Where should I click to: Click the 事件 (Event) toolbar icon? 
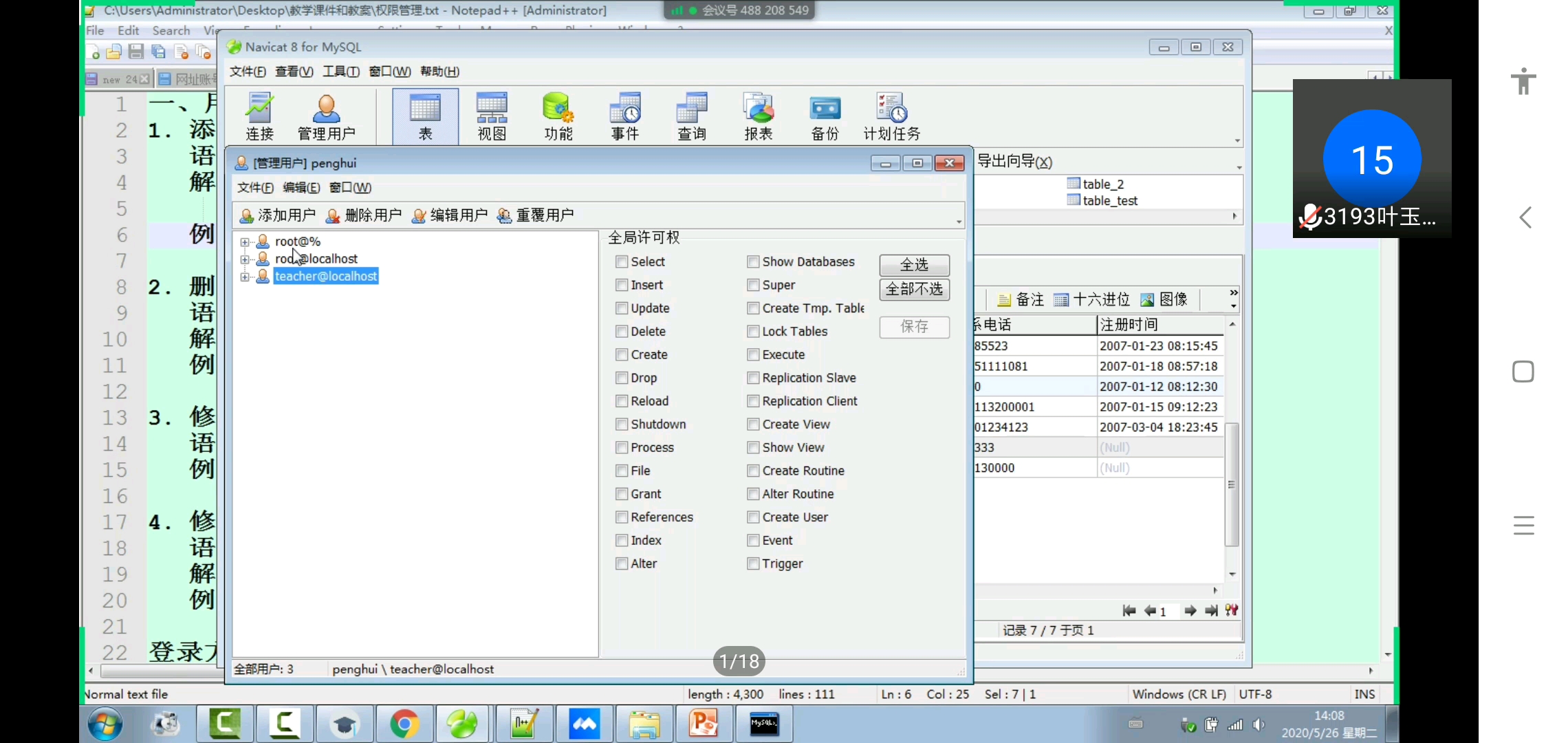(624, 116)
